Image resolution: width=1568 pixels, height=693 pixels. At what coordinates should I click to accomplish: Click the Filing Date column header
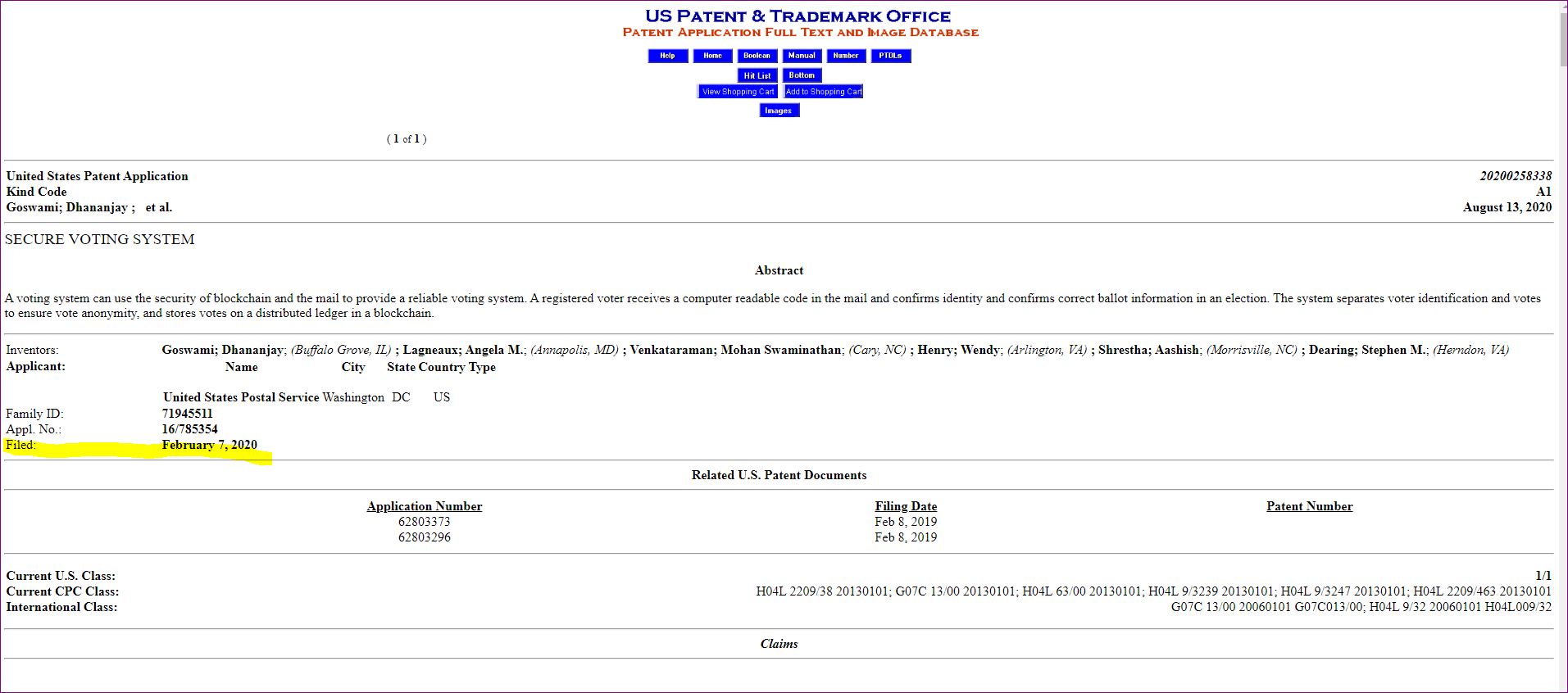coord(906,506)
